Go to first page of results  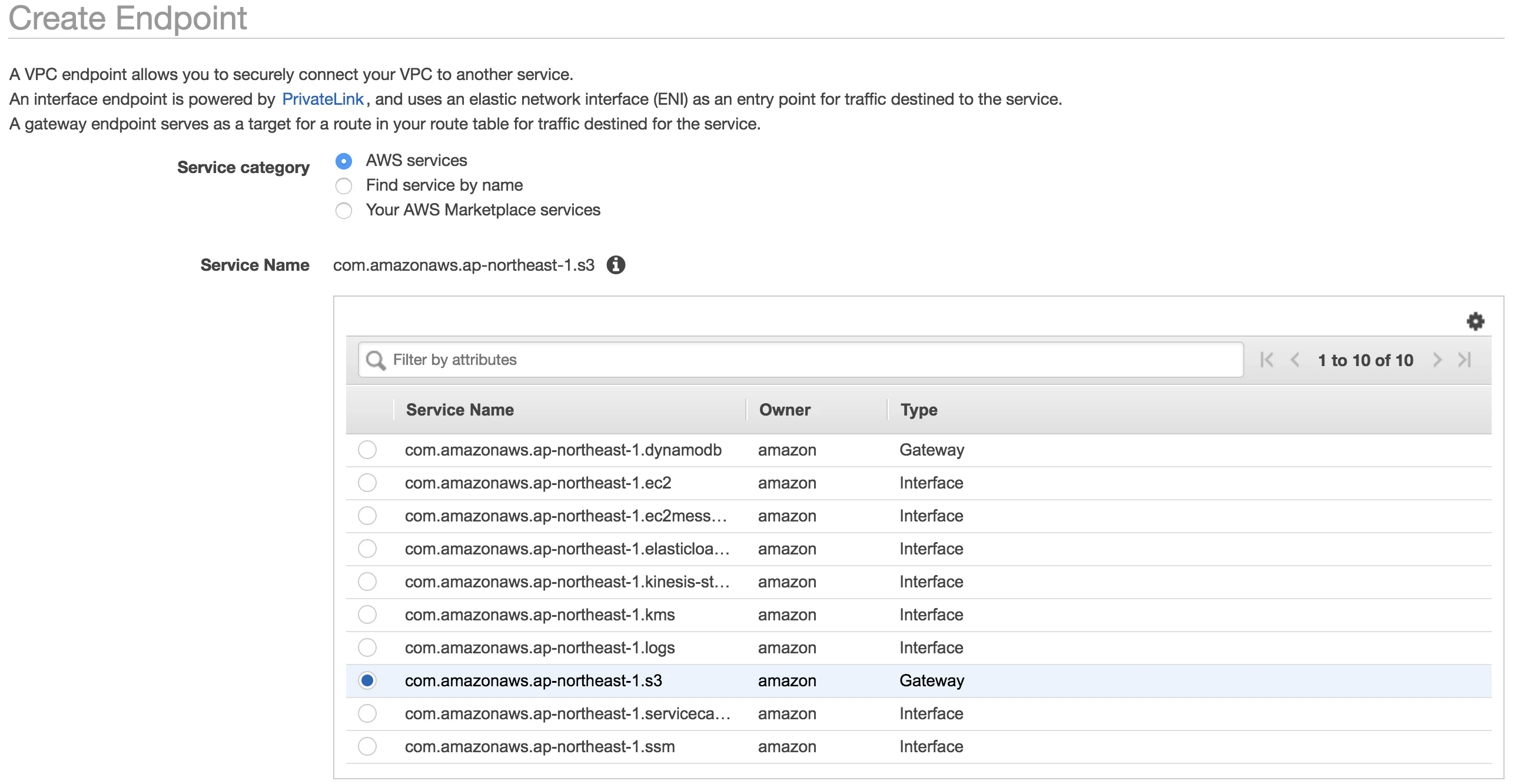tap(1267, 360)
